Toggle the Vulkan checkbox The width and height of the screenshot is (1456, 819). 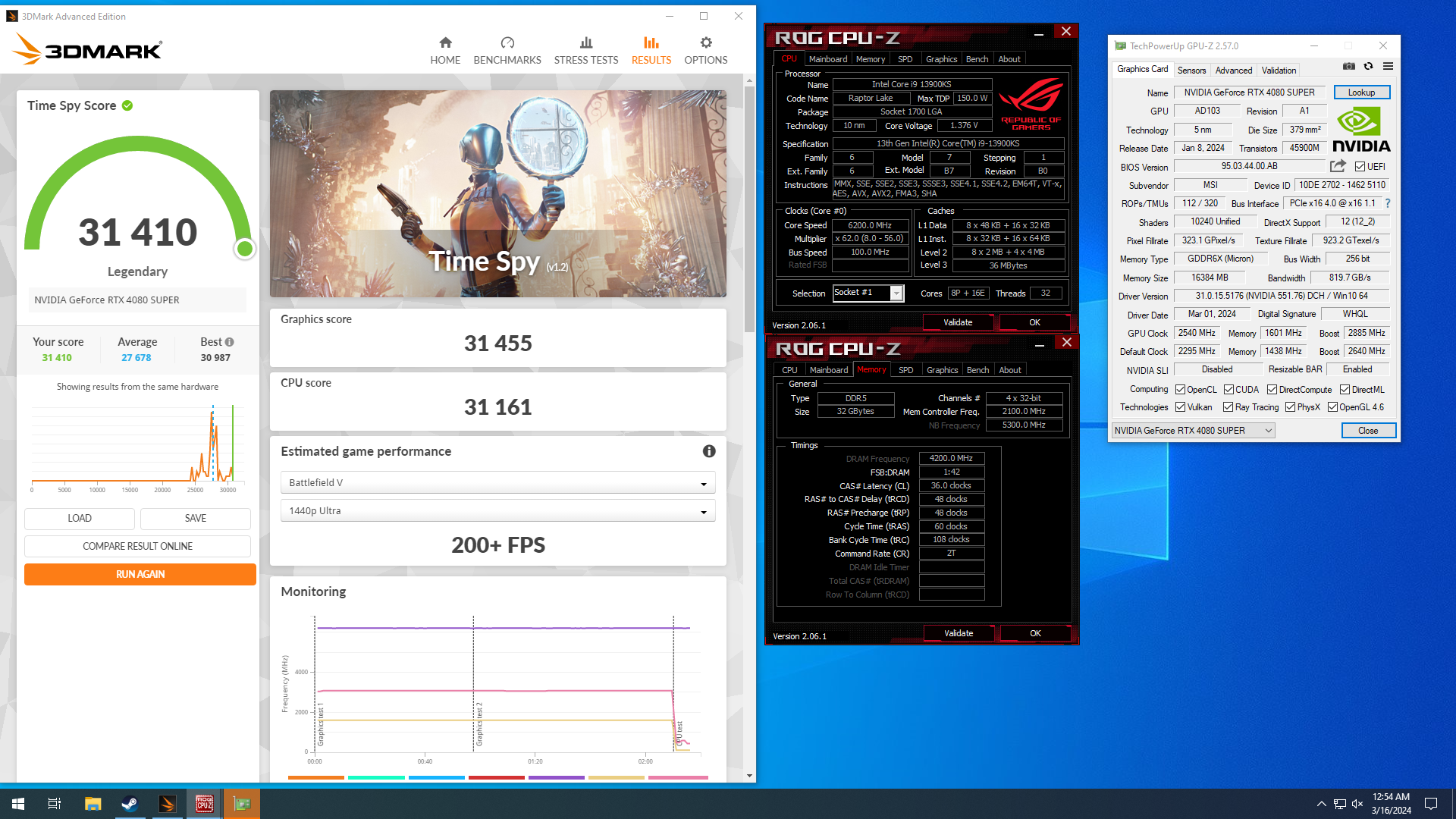(x=1180, y=407)
